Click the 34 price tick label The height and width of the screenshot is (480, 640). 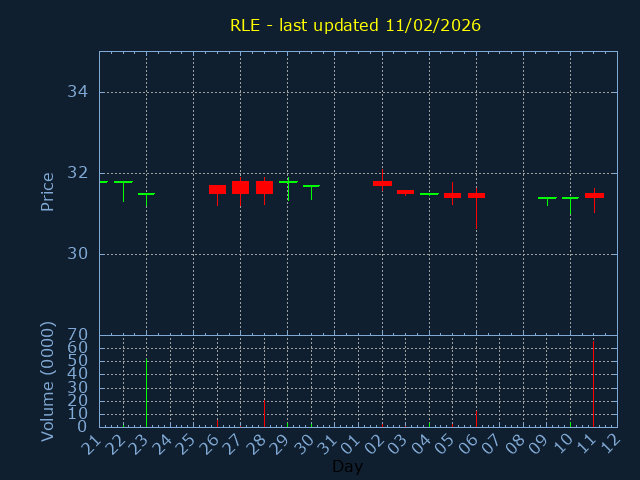(x=77, y=92)
